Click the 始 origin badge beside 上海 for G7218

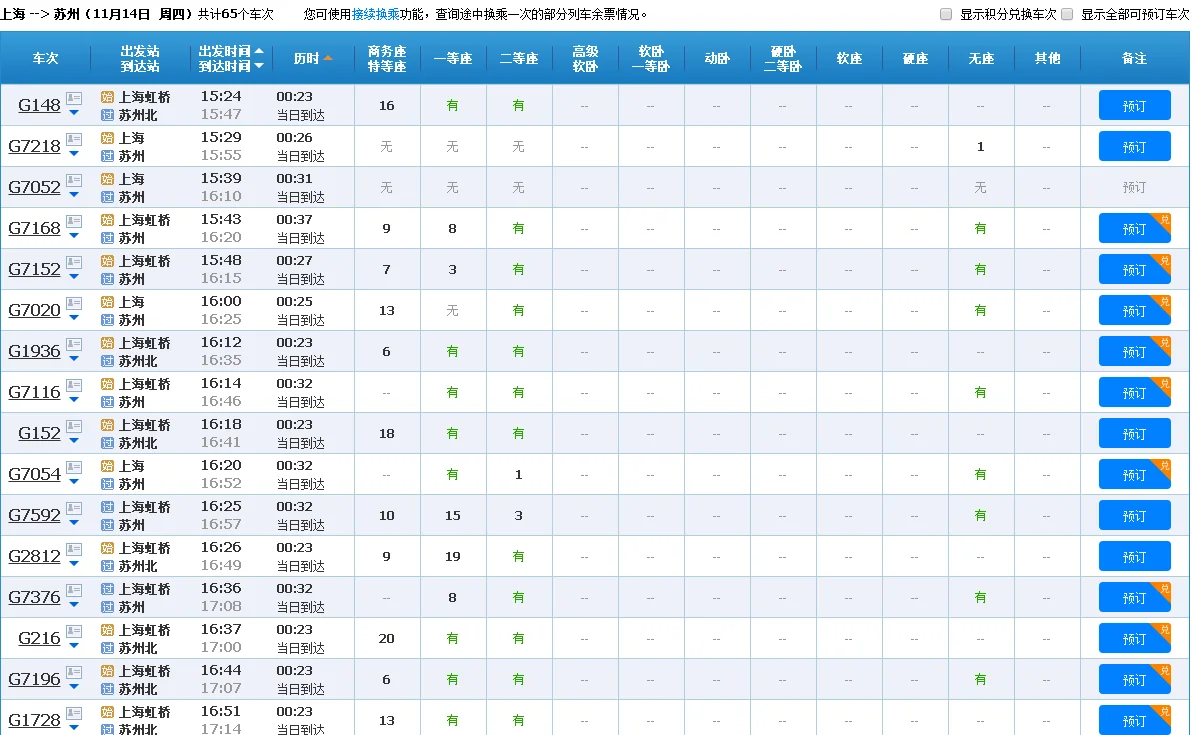108,139
